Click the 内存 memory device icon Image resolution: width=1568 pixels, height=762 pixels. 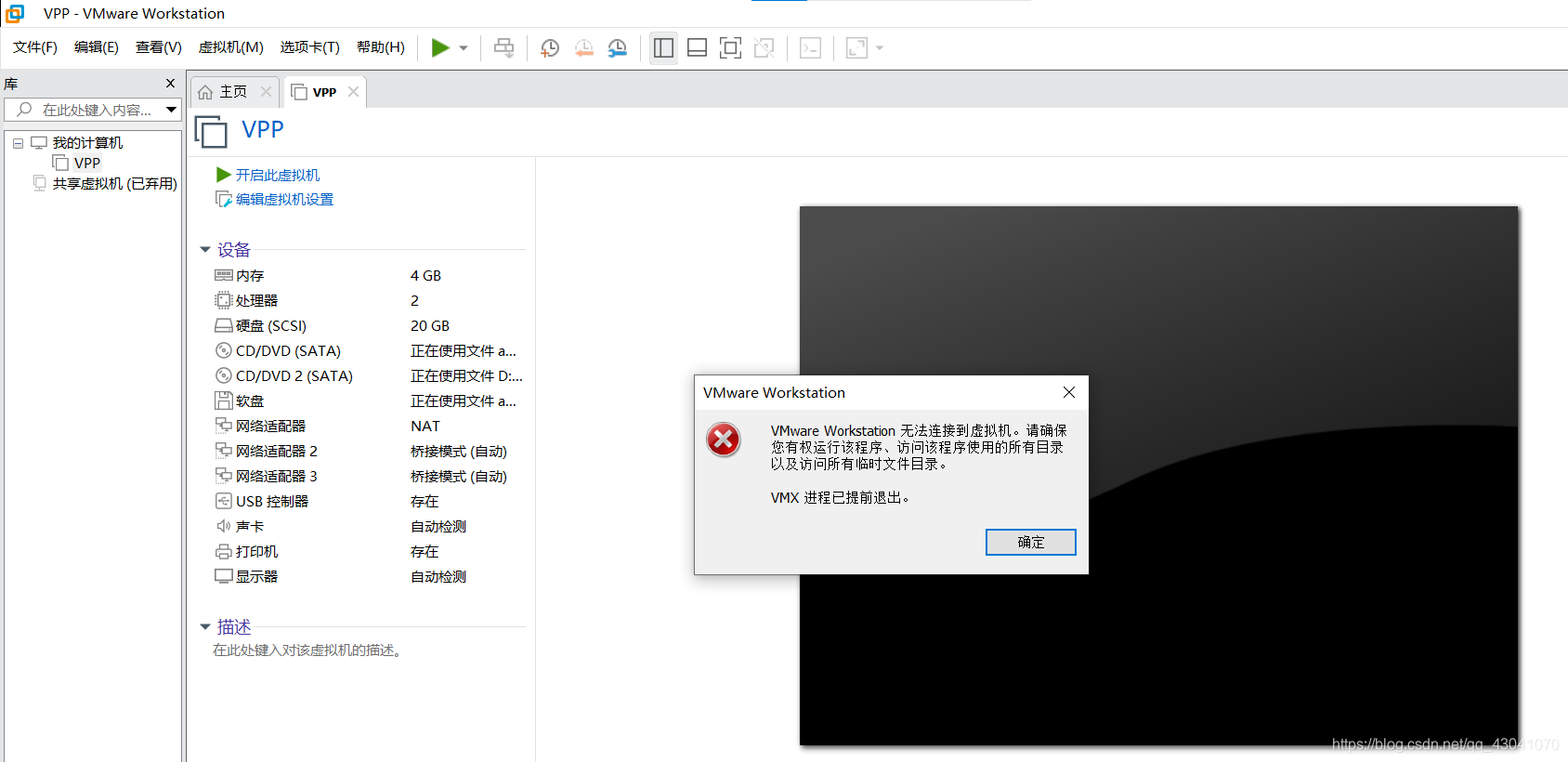point(224,275)
